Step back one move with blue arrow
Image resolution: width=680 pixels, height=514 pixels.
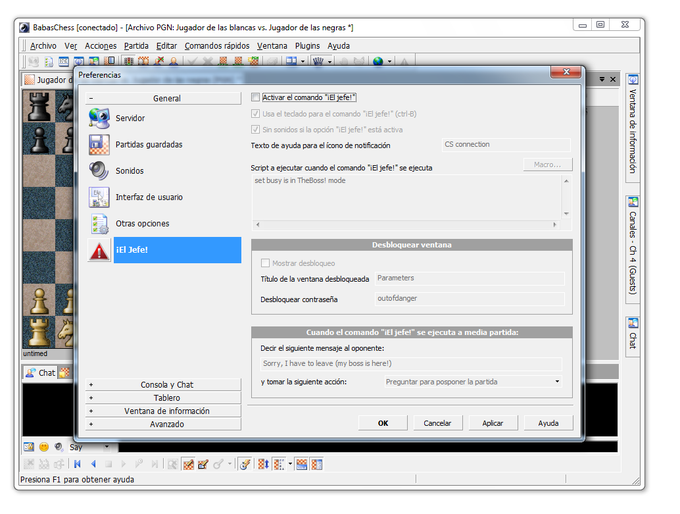point(93,464)
